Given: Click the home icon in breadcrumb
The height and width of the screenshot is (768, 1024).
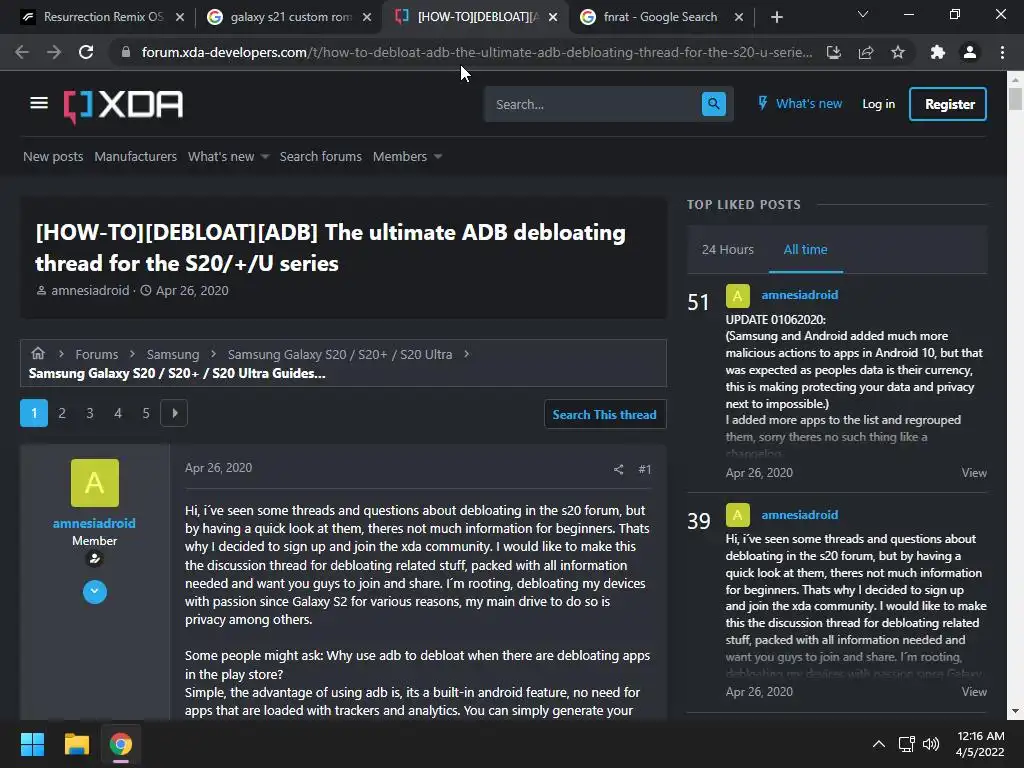Looking at the screenshot, I should (x=38, y=353).
